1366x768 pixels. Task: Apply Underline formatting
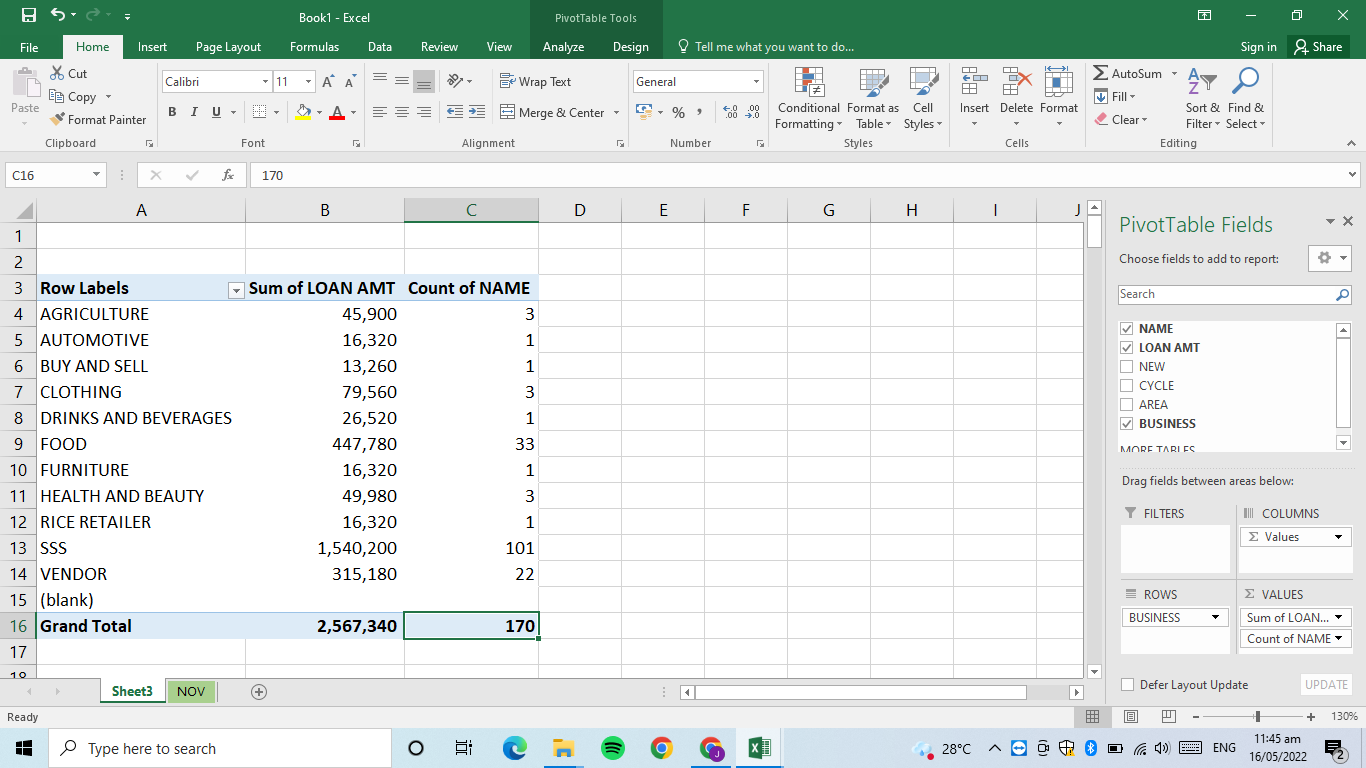coord(216,112)
